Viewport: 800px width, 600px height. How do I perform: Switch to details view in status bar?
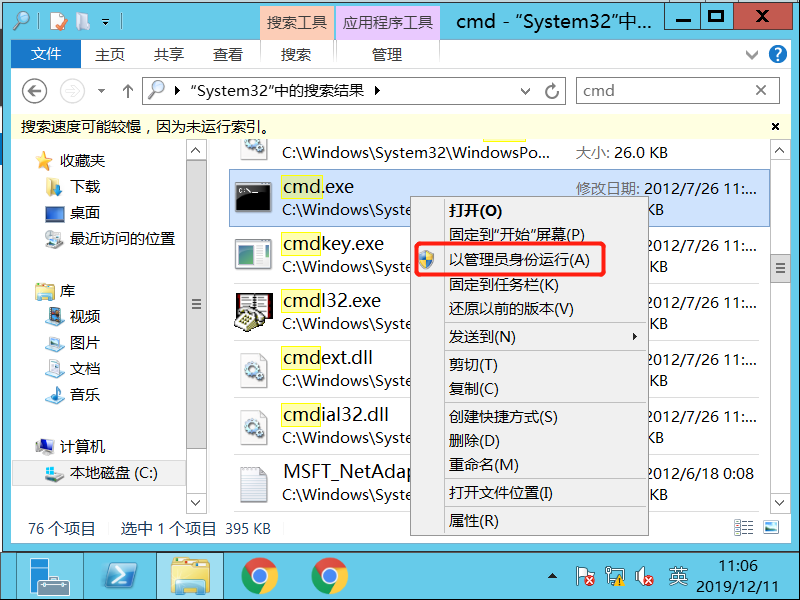(743, 528)
